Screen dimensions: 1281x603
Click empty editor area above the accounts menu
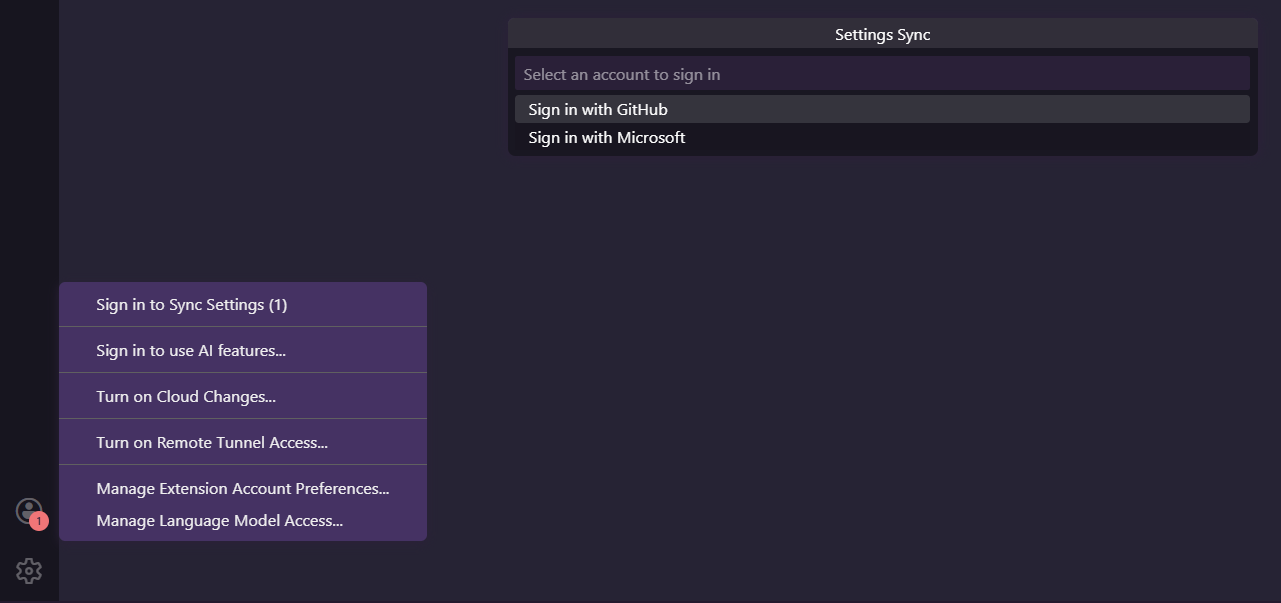240,200
